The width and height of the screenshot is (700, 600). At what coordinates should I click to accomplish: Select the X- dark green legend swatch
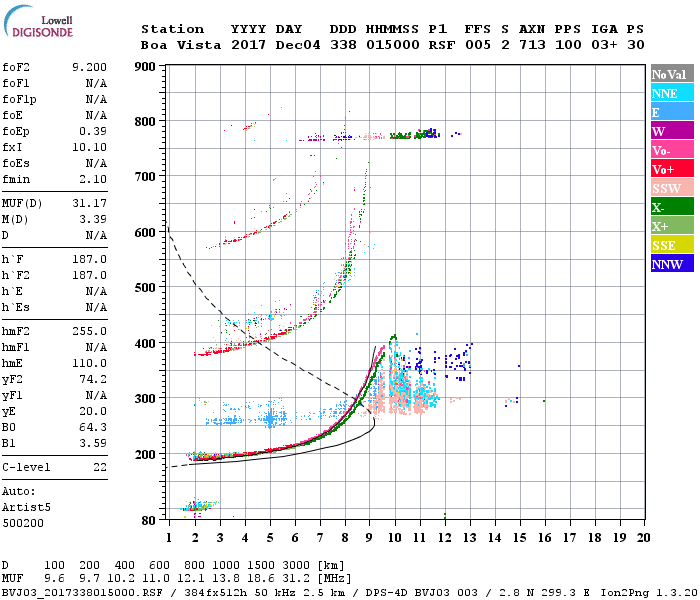[672, 207]
